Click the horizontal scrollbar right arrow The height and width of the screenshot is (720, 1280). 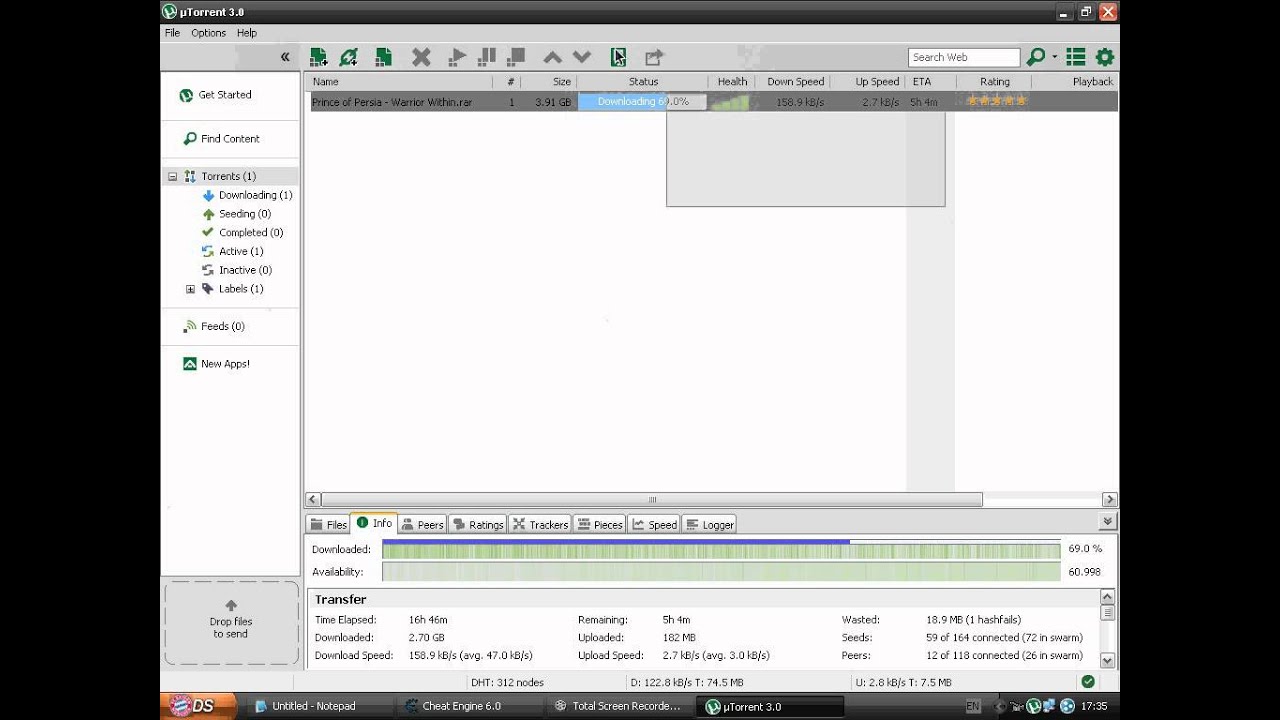tap(1109, 499)
